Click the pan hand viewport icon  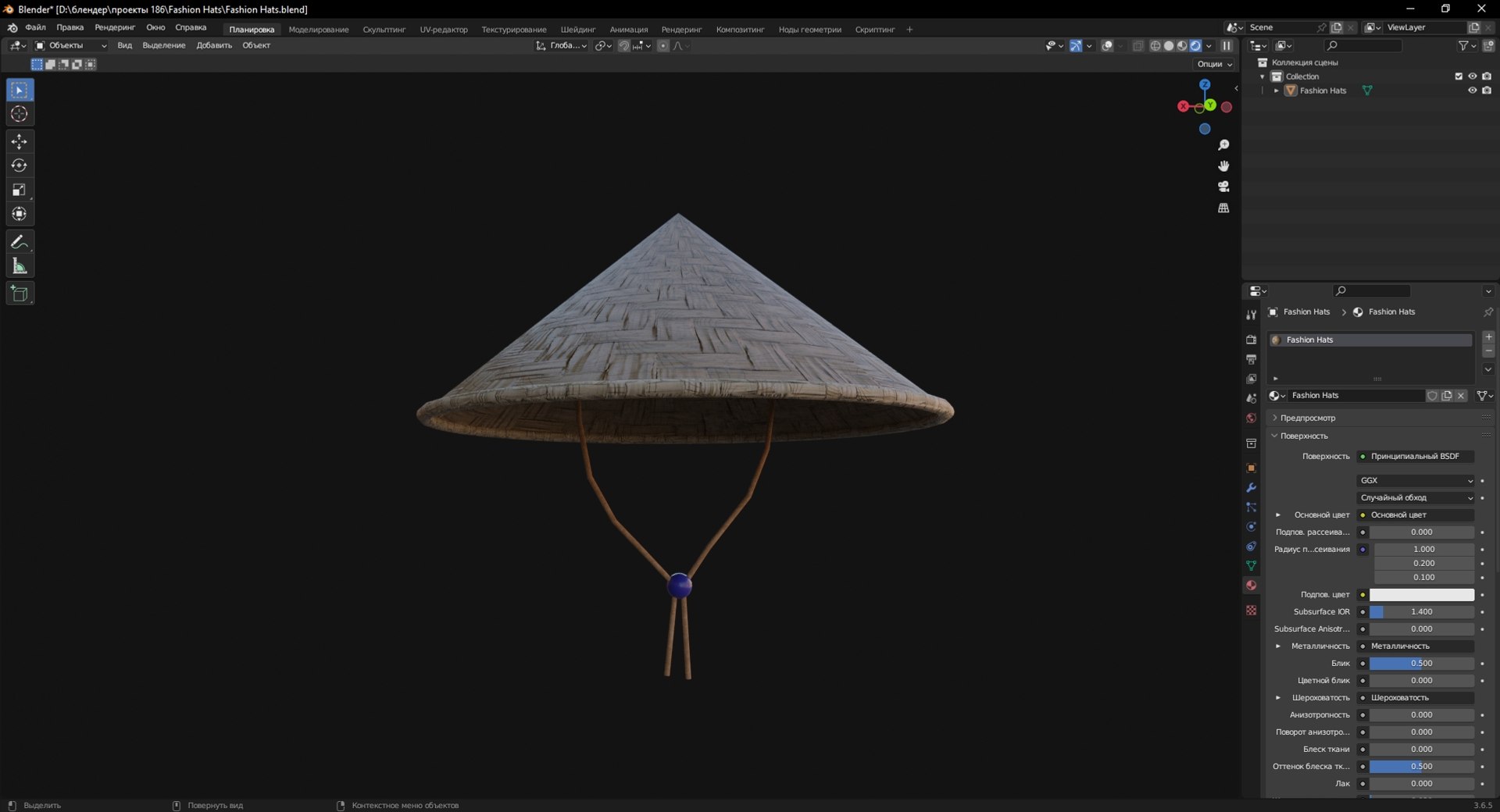pos(1223,166)
